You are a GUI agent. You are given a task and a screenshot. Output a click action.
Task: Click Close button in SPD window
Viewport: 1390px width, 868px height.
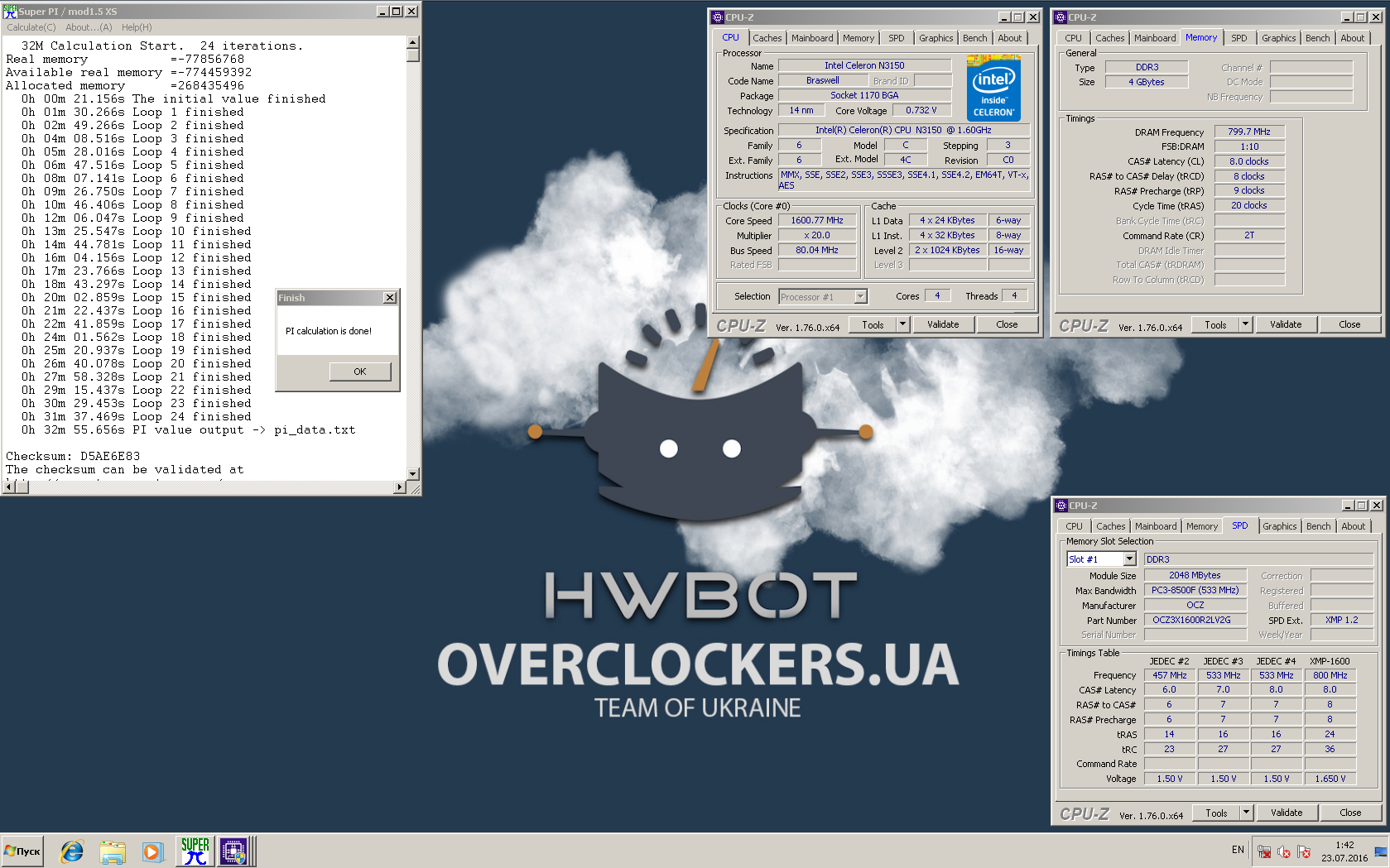click(1350, 813)
